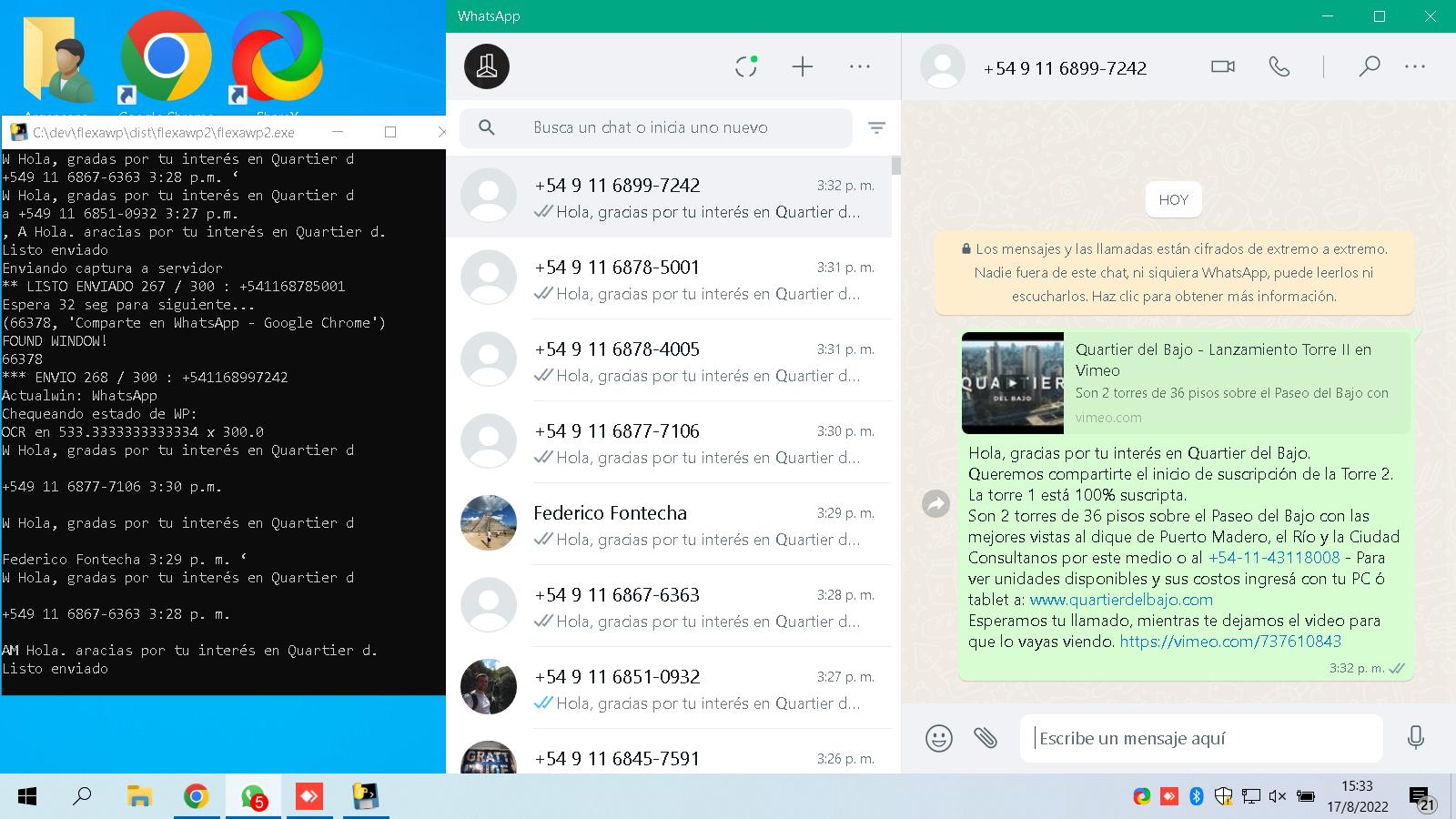This screenshot has height=819, width=1456.
Task: Click contact number in chat header
Action: [x=1065, y=68]
